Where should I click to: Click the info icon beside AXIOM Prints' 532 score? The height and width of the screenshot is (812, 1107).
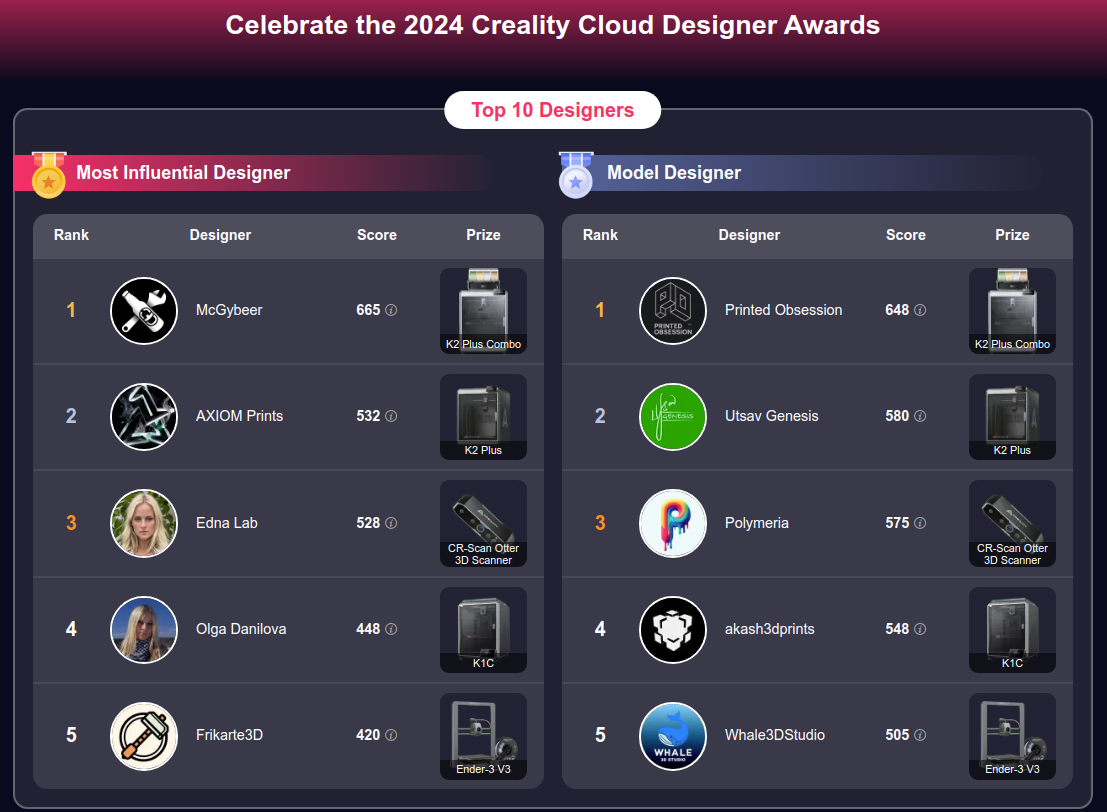point(391,416)
